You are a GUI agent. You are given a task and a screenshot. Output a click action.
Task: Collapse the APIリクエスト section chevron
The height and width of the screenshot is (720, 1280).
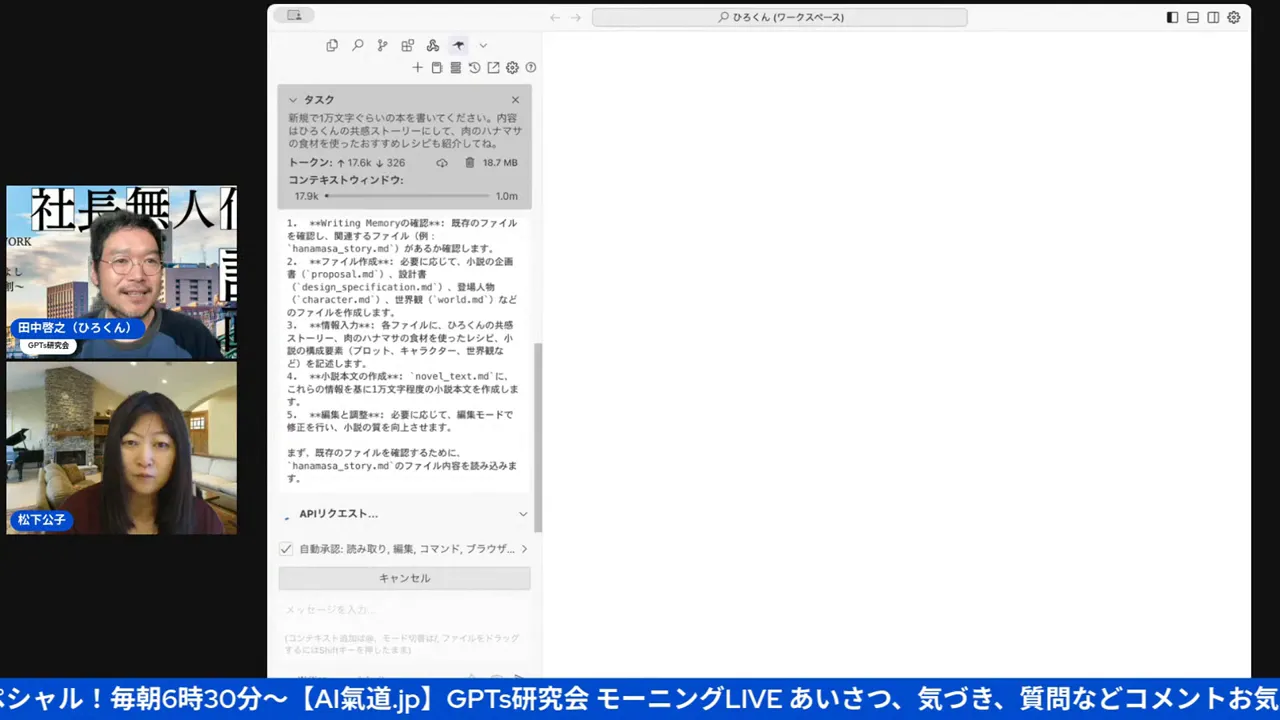click(x=523, y=513)
